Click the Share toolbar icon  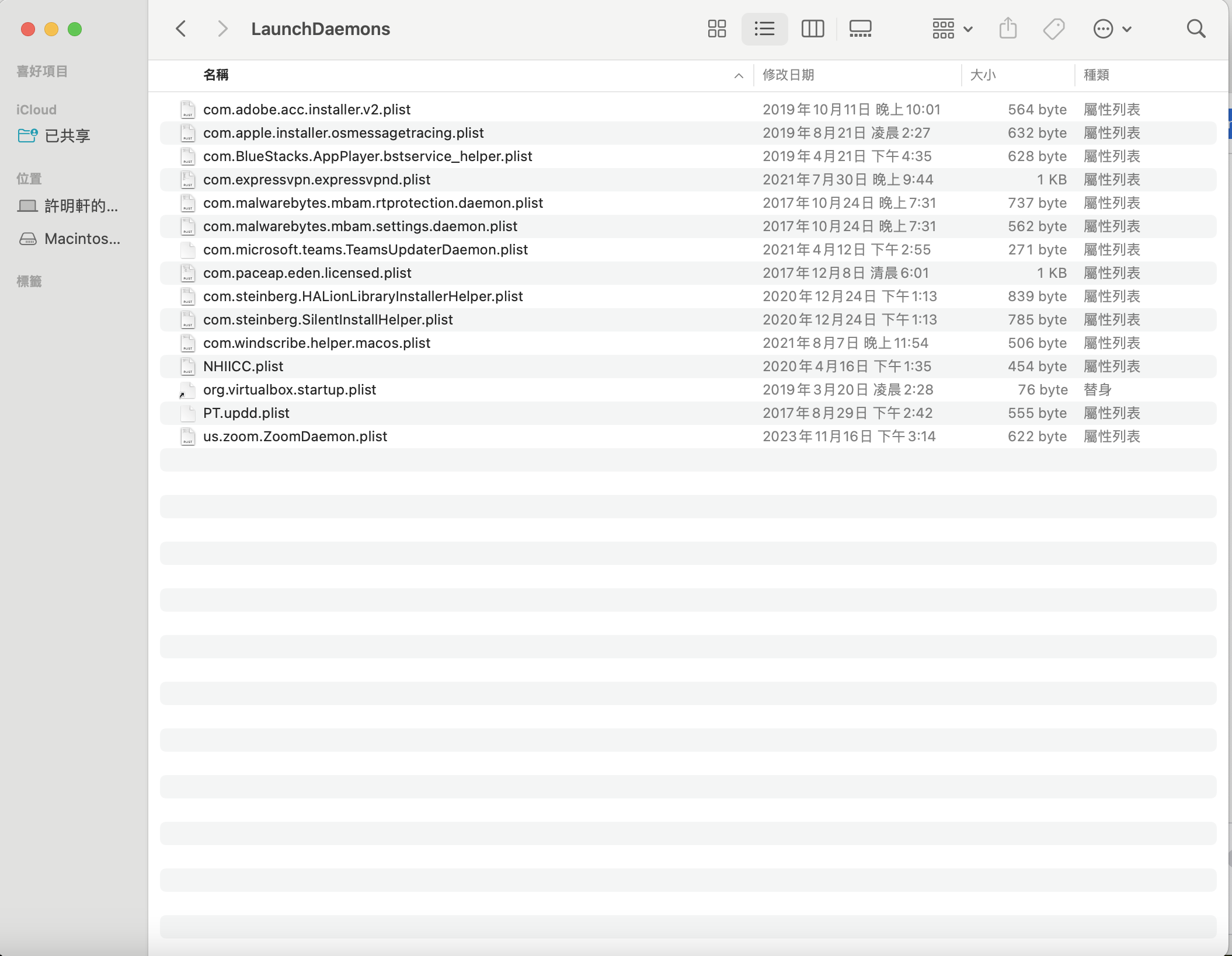(1008, 29)
